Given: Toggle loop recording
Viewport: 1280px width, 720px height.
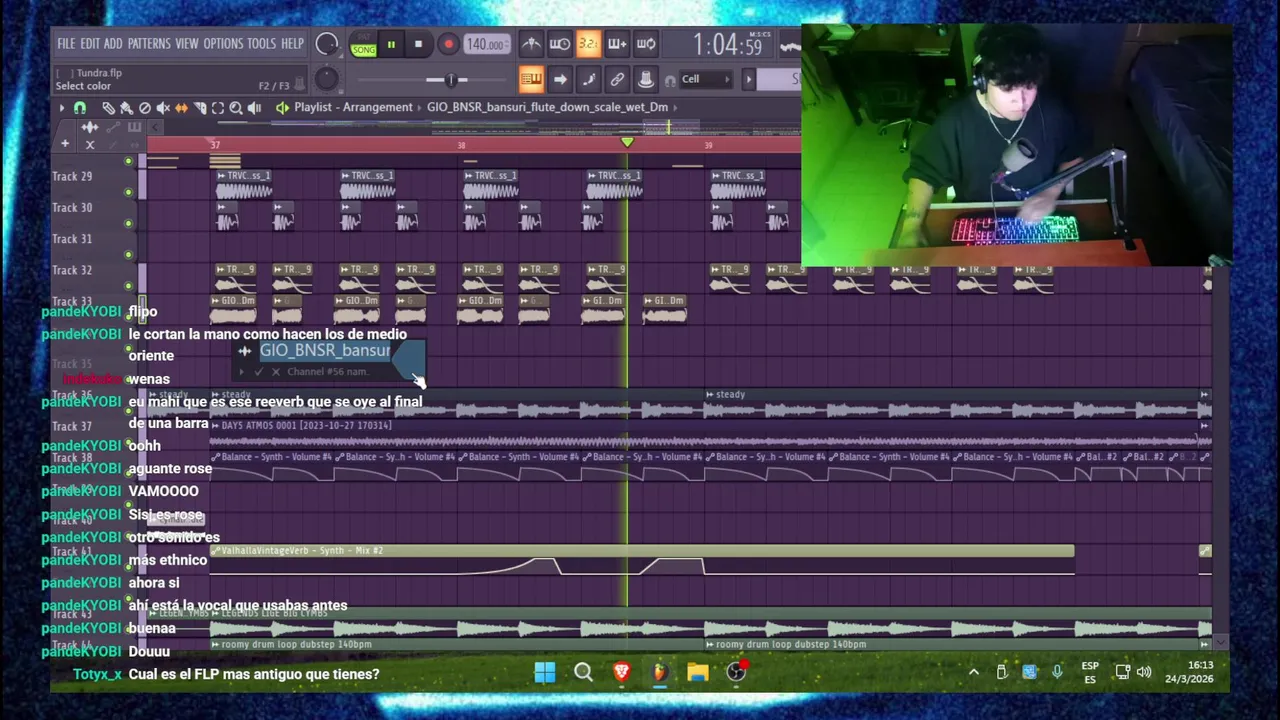Looking at the screenshot, I should pyautogui.click(x=646, y=44).
